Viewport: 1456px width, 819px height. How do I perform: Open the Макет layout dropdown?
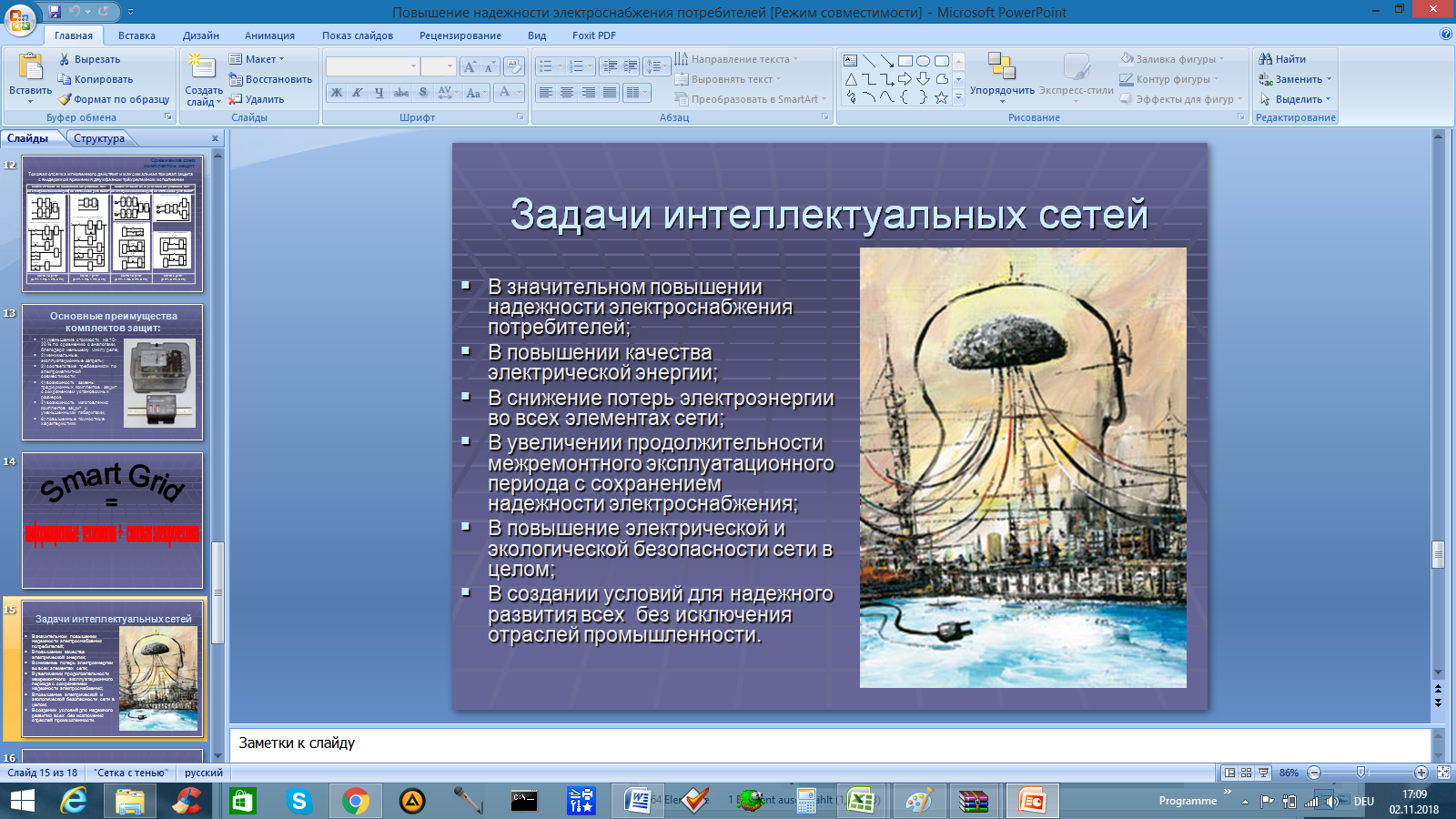pos(257,59)
